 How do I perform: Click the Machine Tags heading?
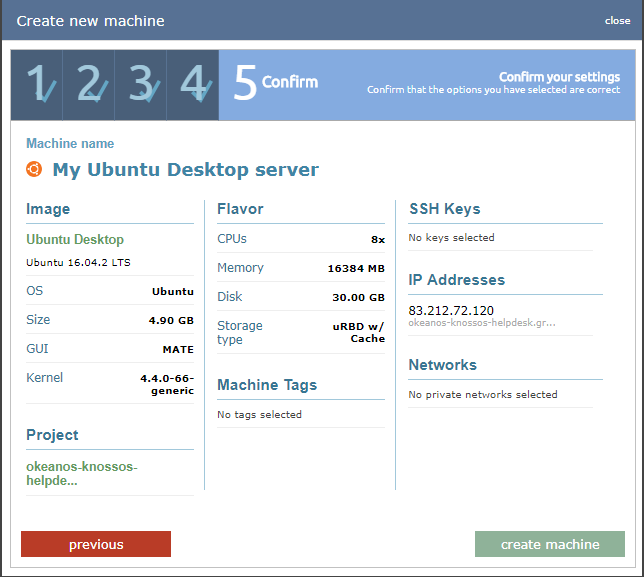[x=267, y=385]
